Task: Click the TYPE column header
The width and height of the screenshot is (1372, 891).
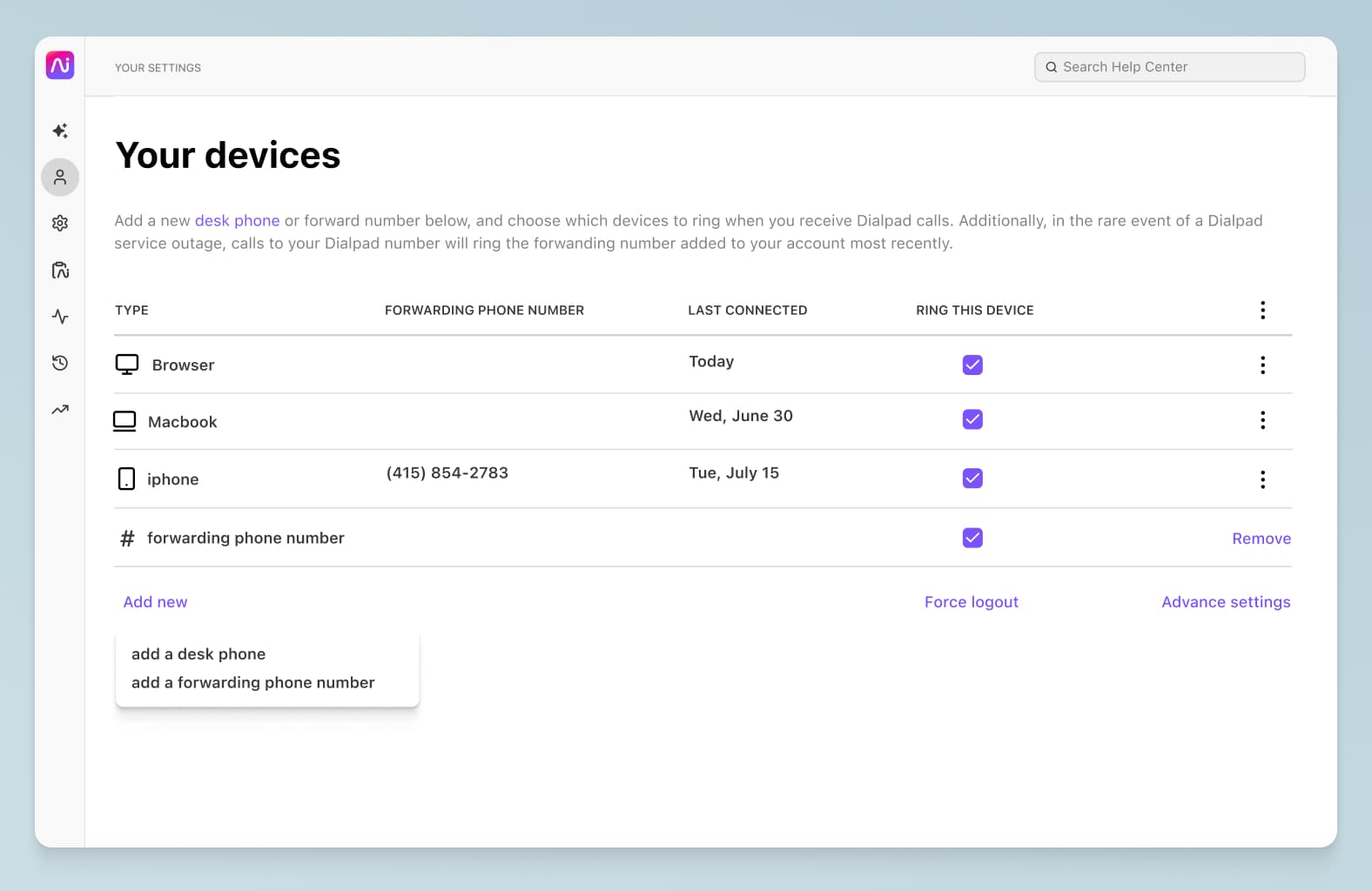Action: click(x=131, y=311)
